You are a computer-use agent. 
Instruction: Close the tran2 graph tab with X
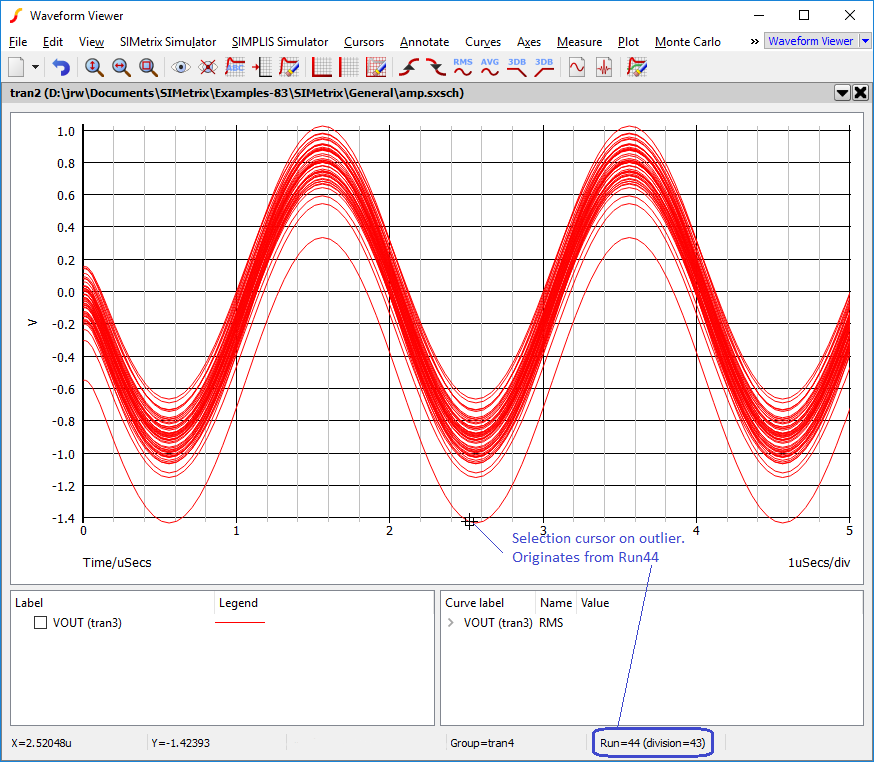point(860,92)
